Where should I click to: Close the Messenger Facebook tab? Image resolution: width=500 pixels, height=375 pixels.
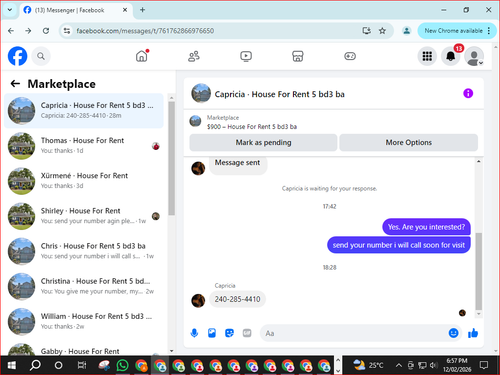point(125,10)
